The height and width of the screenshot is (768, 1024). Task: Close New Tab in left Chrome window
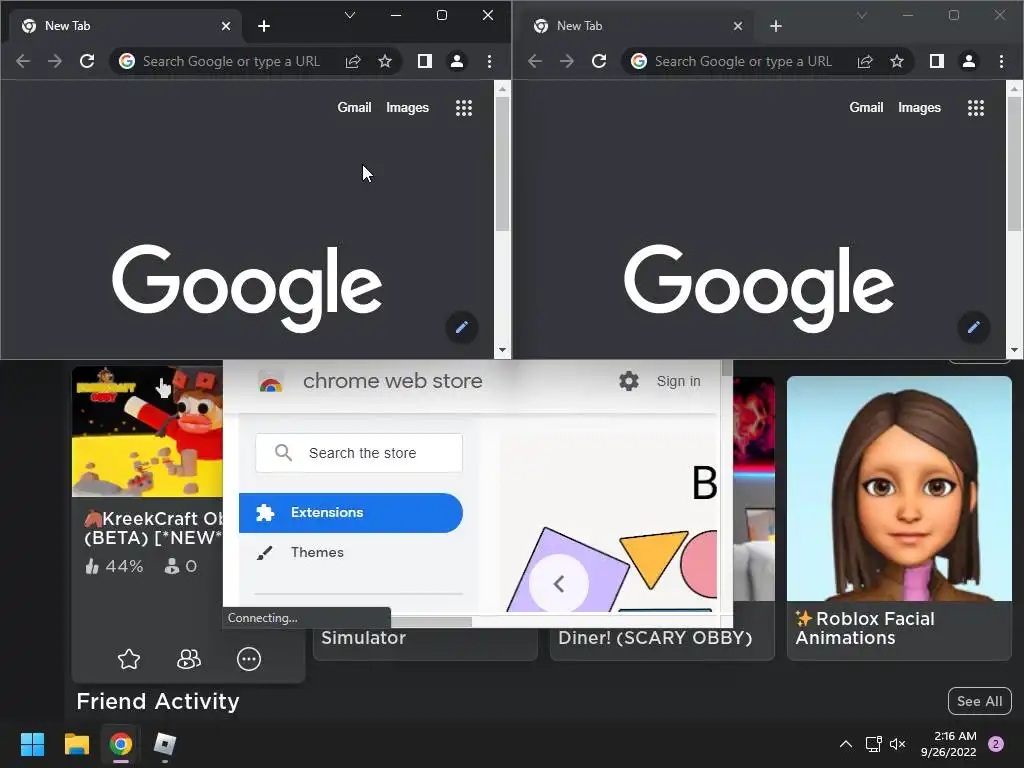tap(226, 26)
